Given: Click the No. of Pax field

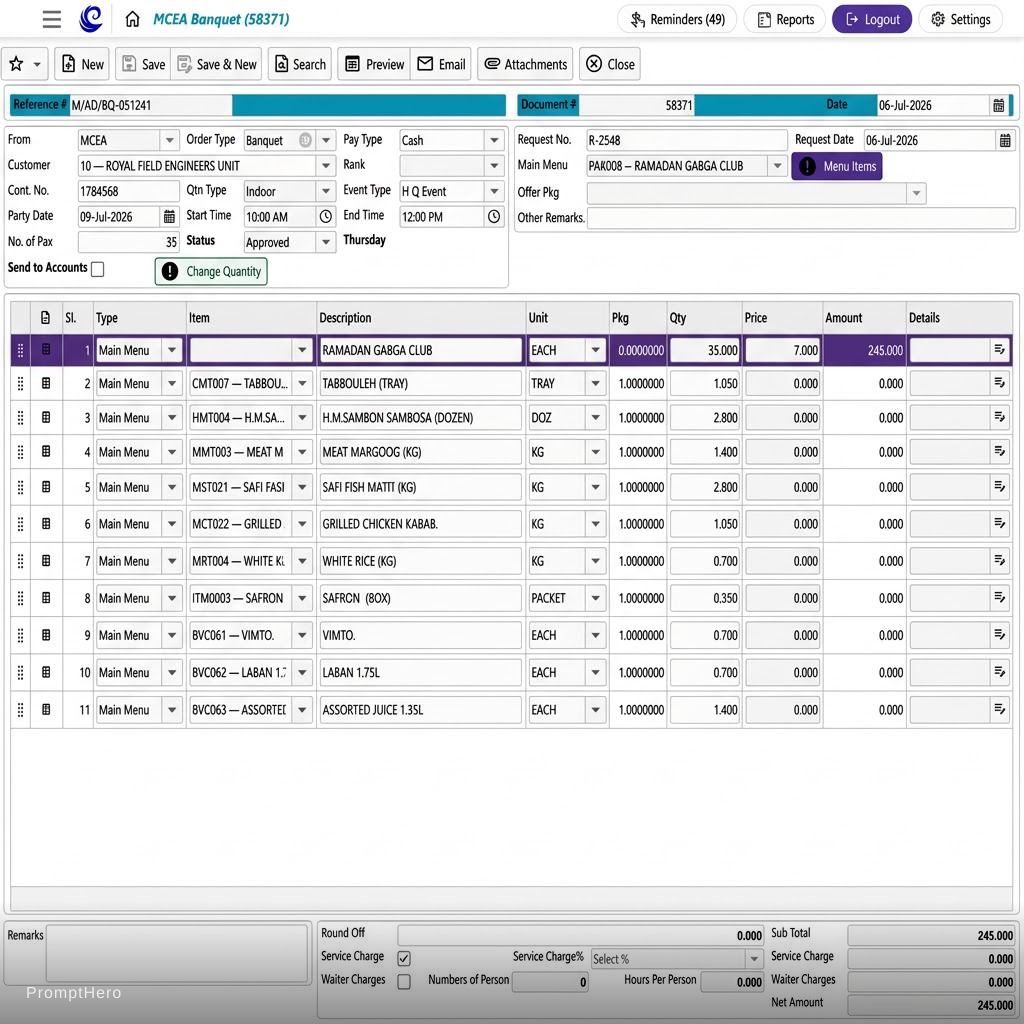Looking at the screenshot, I should [129, 242].
